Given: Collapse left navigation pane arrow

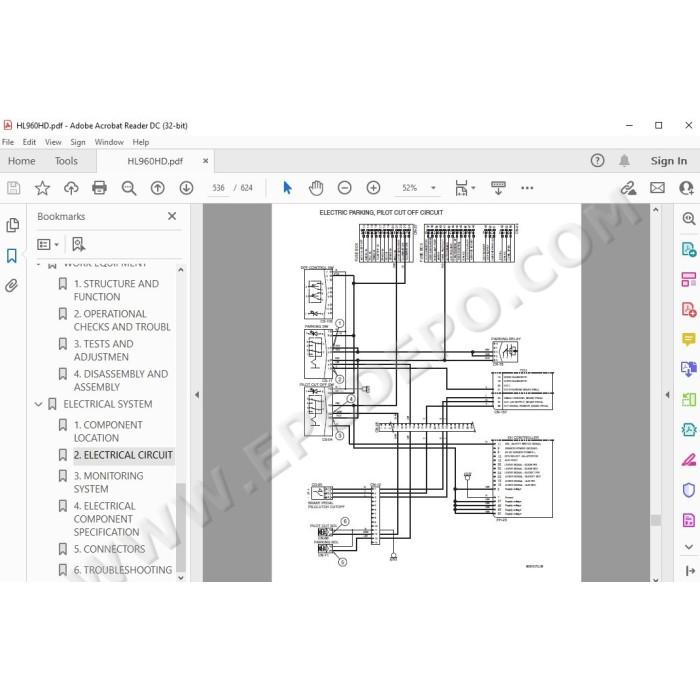Looking at the screenshot, I should click(197, 395).
